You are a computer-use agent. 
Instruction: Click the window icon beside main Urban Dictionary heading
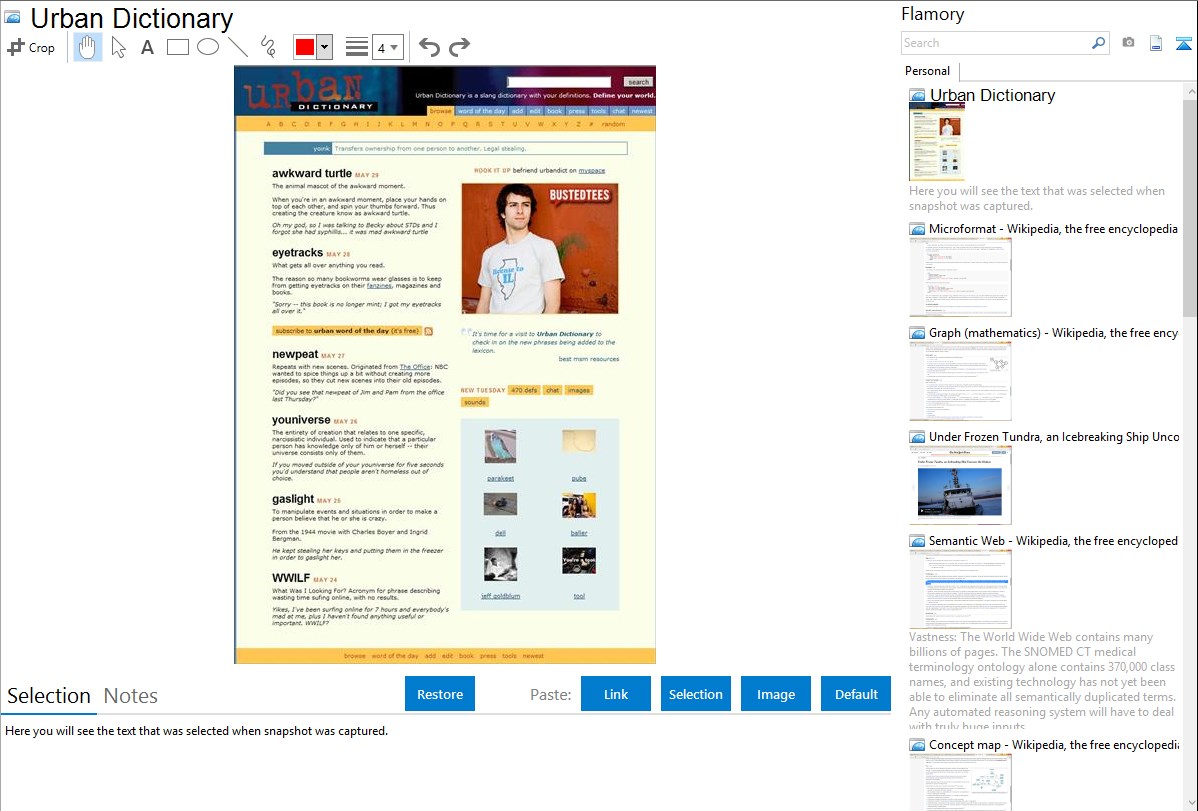coord(12,17)
